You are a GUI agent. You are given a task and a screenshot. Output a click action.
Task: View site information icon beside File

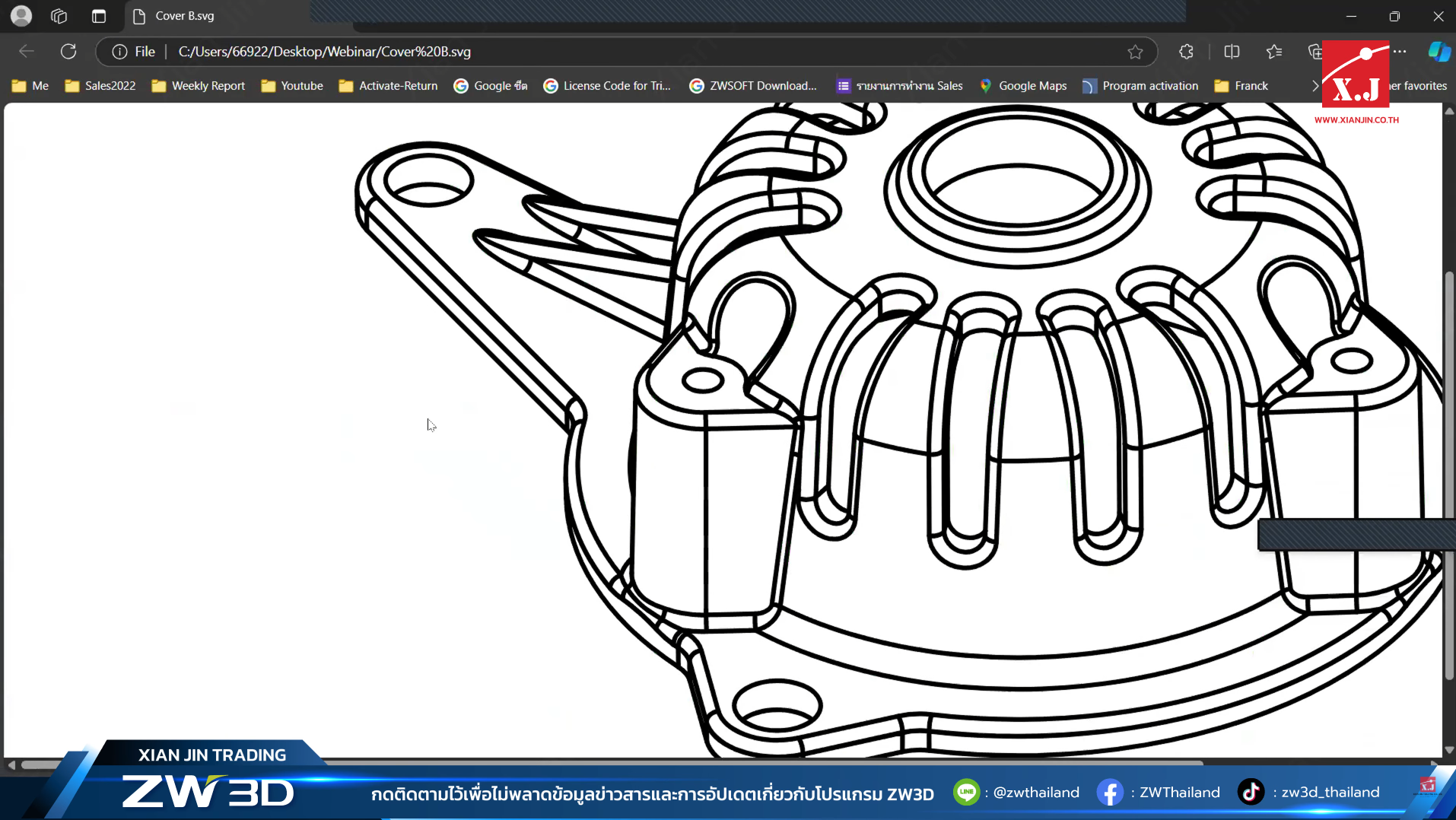point(119,52)
